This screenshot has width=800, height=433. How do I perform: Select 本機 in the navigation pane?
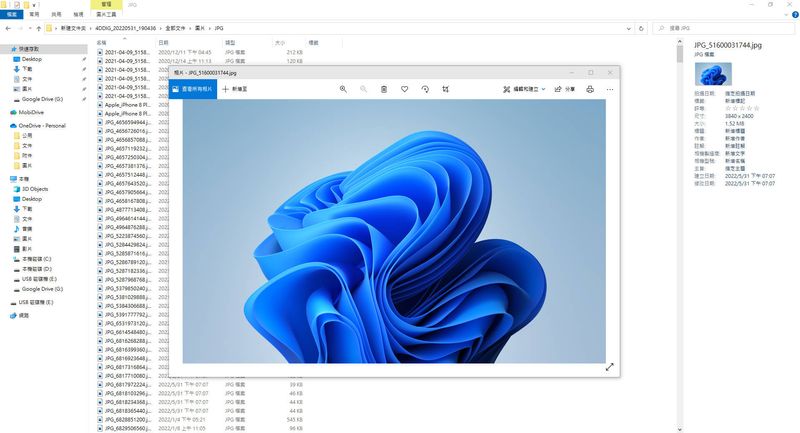pyautogui.click(x=23, y=179)
